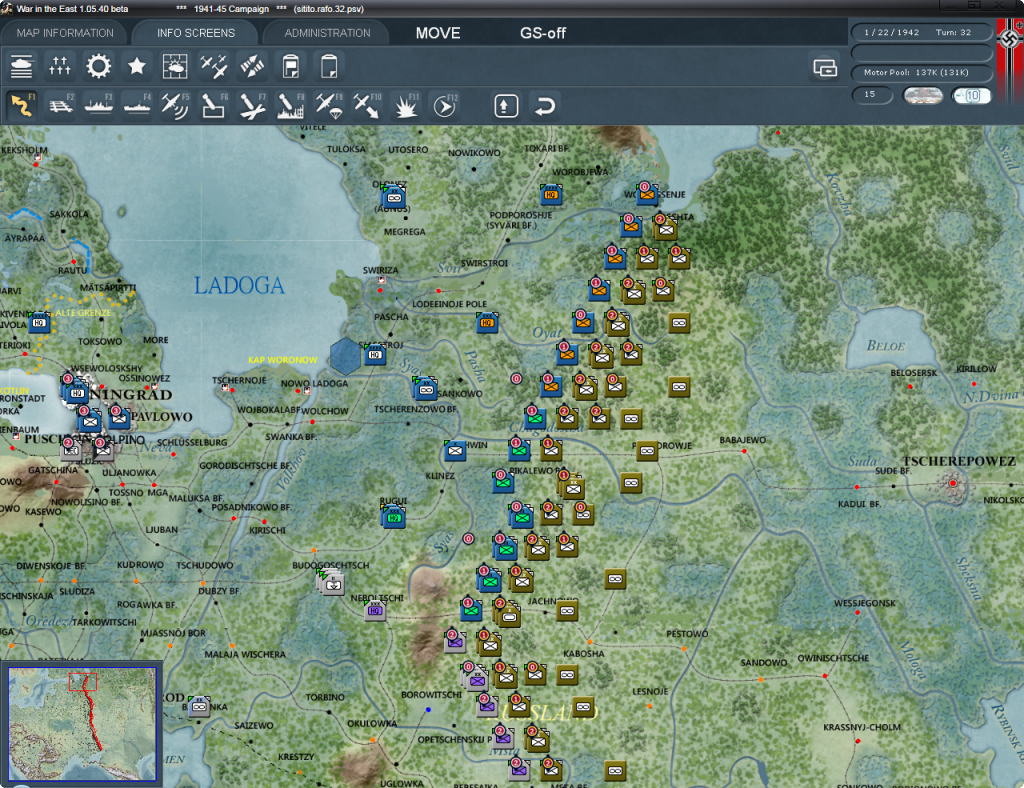Open the air doctrine planes icon
Image resolution: width=1024 pixels, height=788 pixels.
click(214, 67)
